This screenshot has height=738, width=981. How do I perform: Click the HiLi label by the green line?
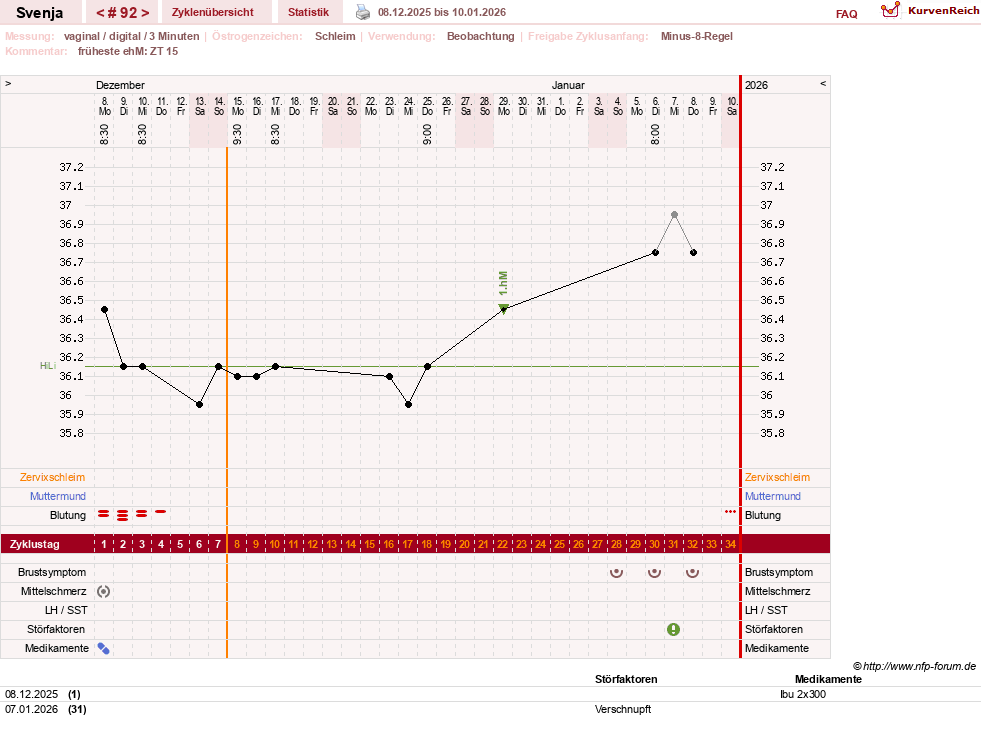[x=48, y=366]
